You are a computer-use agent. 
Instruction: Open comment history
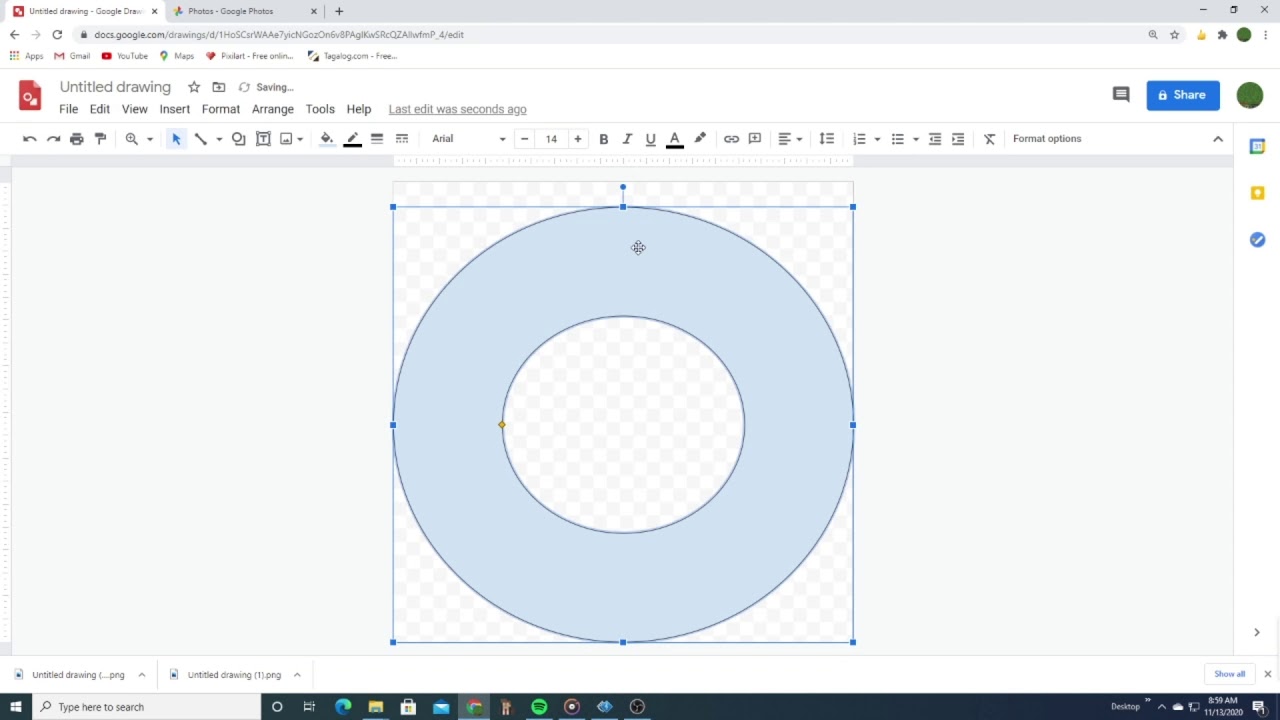tap(1121, 95)
